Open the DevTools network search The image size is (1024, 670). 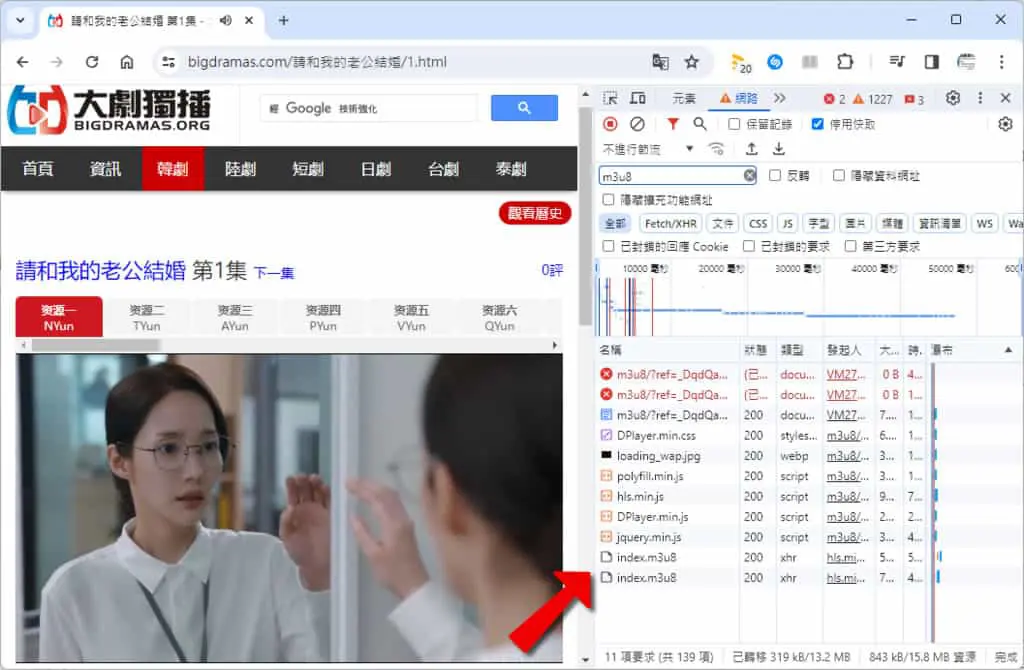699,123
